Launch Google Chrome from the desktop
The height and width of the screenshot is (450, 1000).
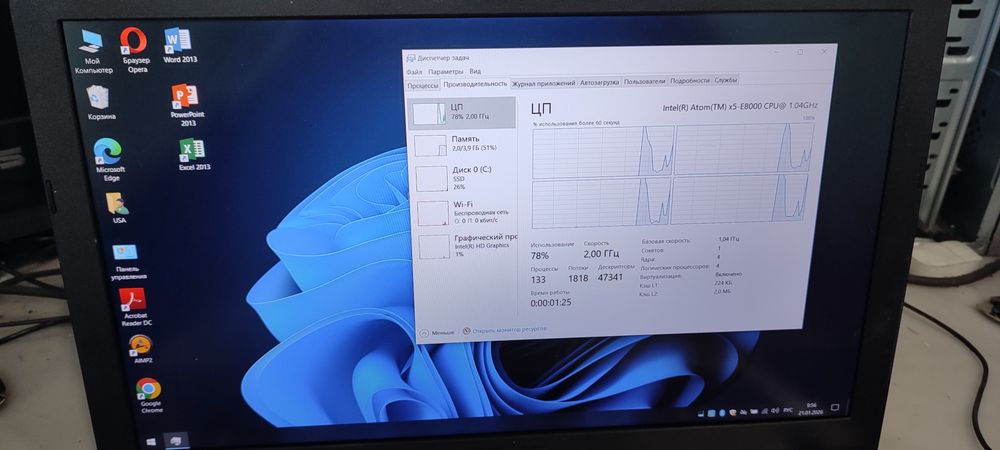[x=149, y=395]
